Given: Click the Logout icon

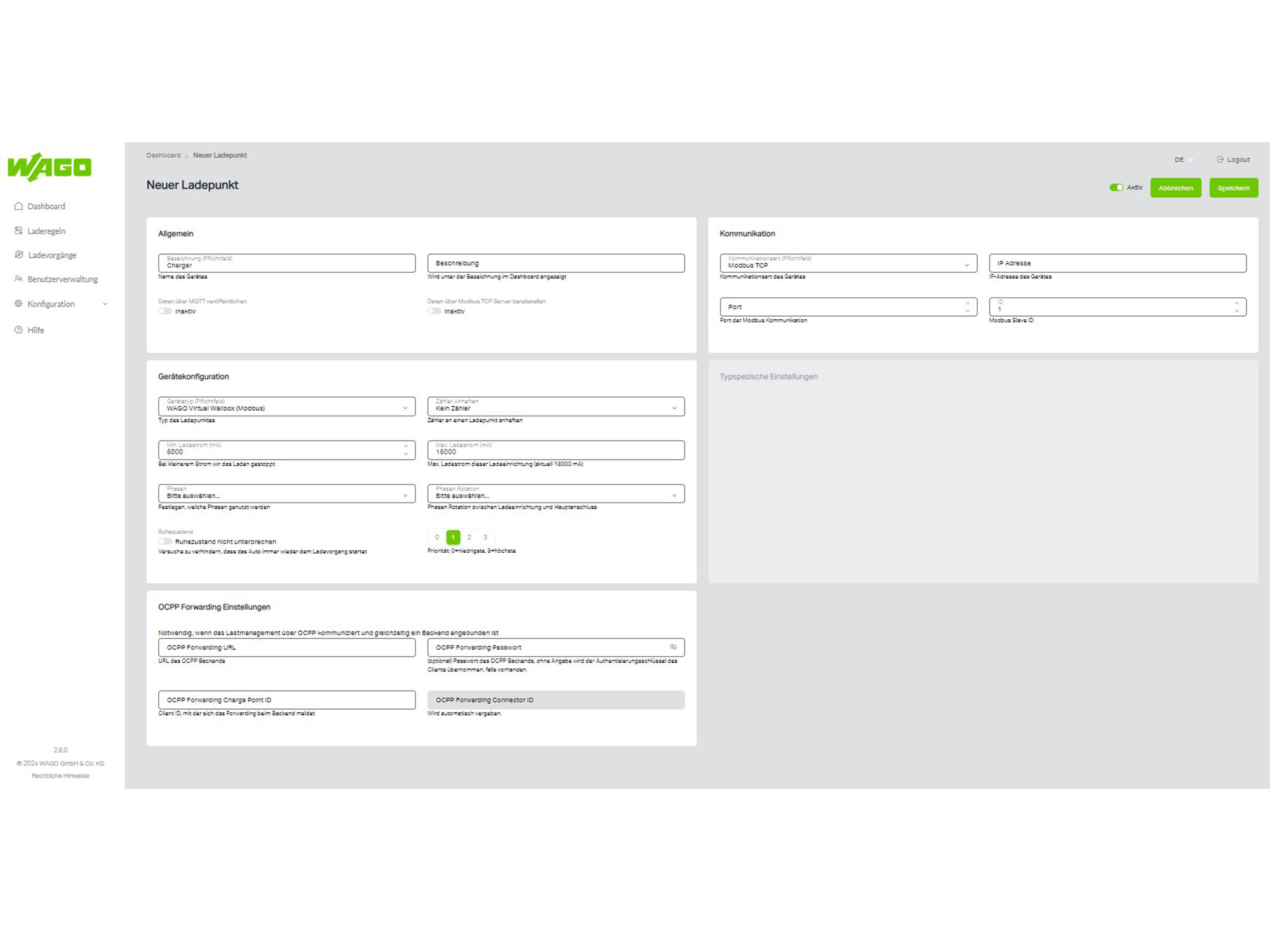Looking at the screenshot, I should (1220, 159).
